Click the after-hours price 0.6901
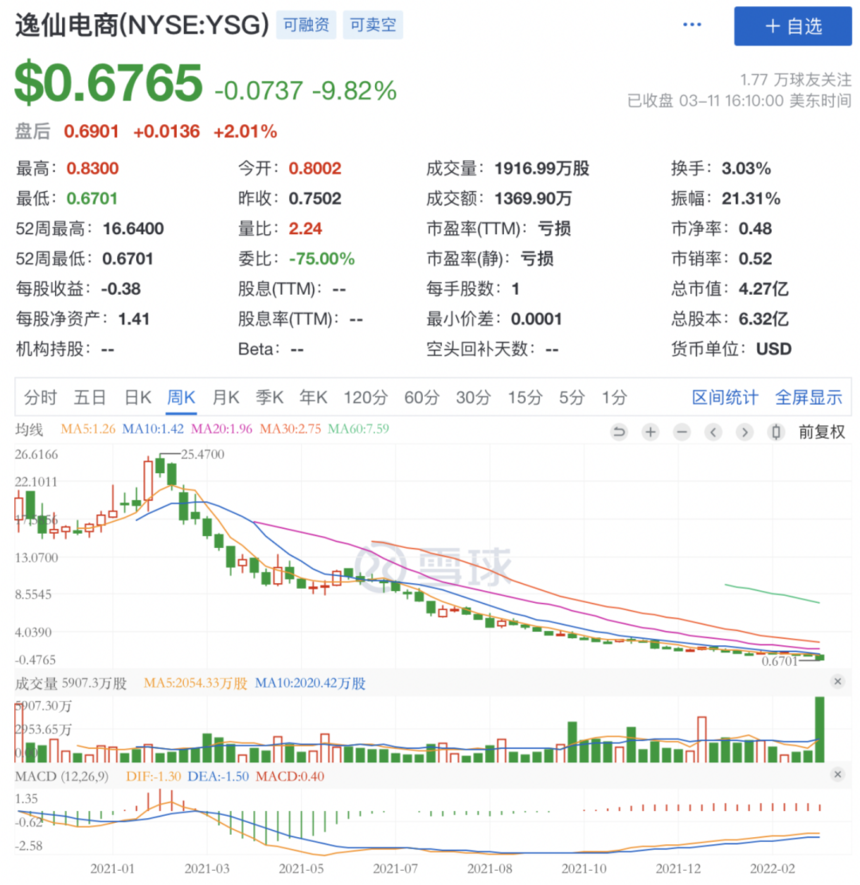860x885 pixels. (91, 132)
